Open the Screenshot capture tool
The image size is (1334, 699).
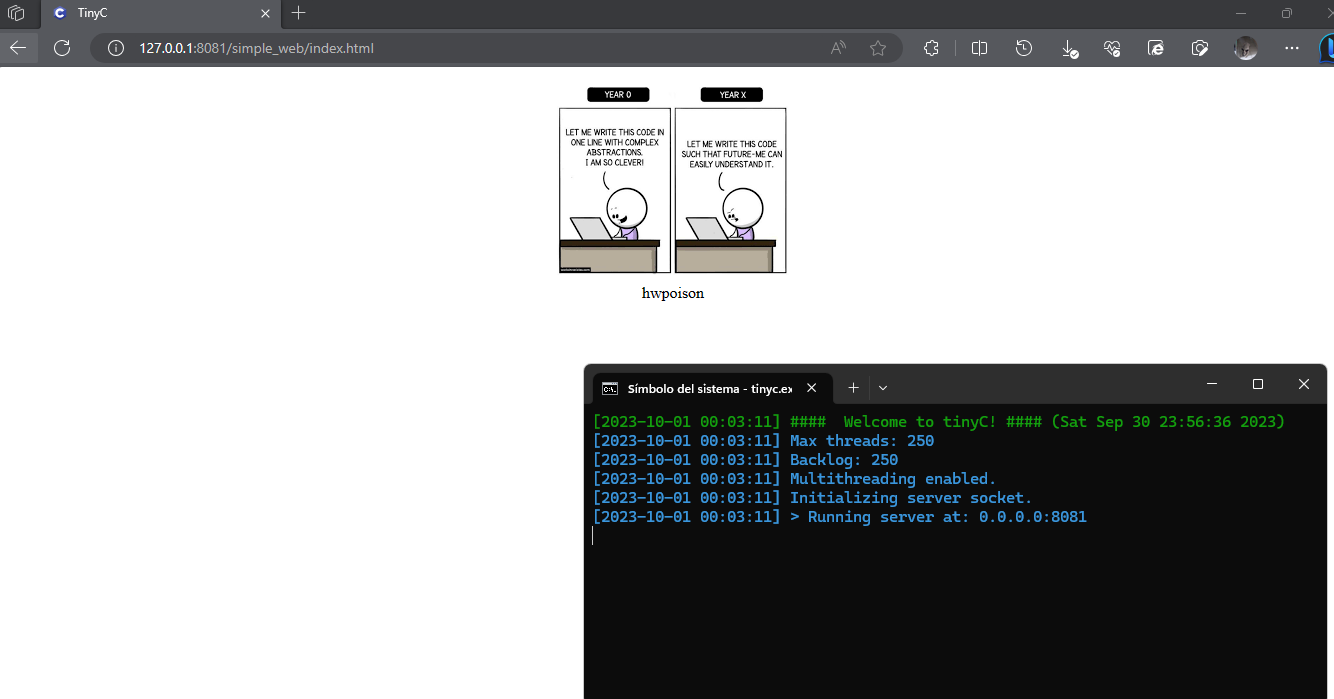click(x=1201, y=48)
